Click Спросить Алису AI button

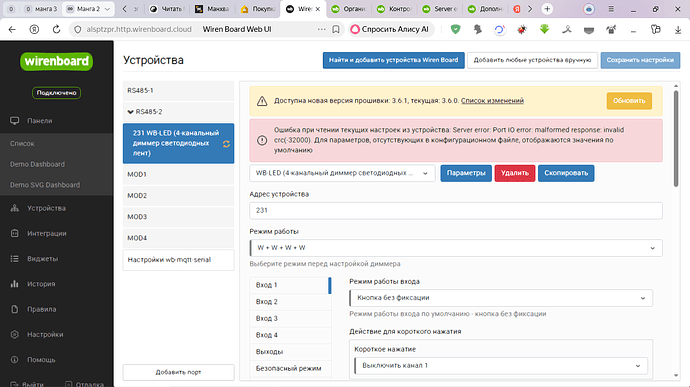390,29
